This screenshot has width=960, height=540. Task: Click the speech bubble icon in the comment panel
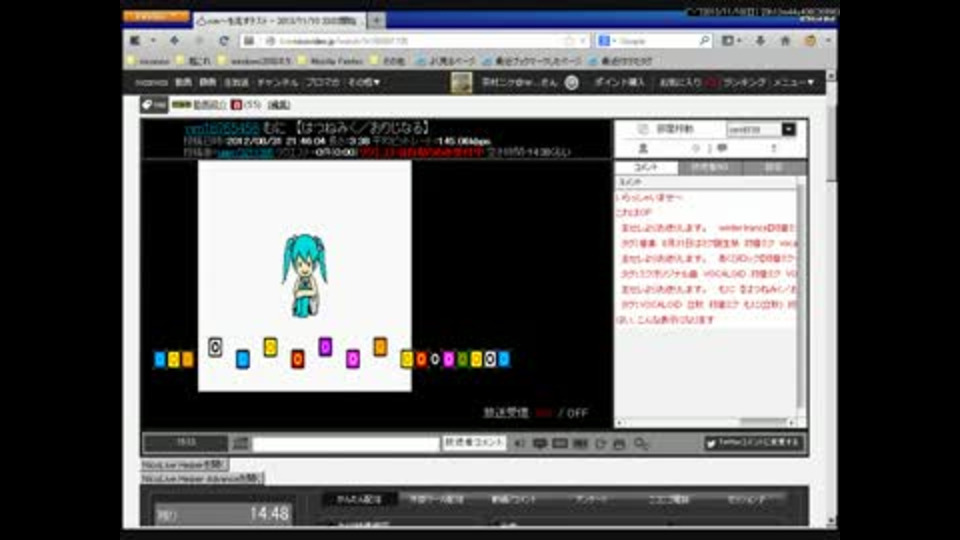[x=722, y=148]
